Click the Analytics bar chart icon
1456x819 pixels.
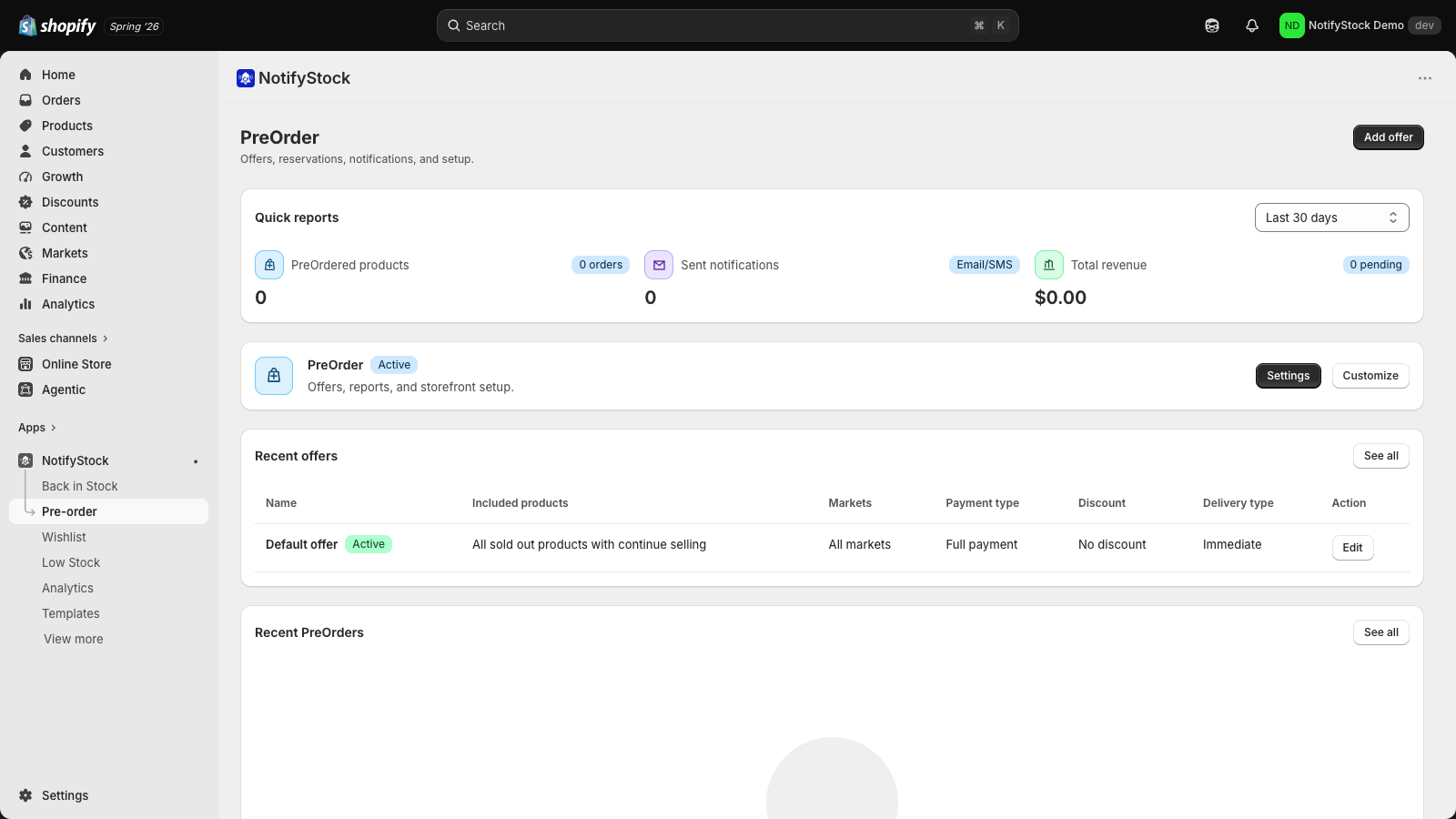(x=25, y=304)
